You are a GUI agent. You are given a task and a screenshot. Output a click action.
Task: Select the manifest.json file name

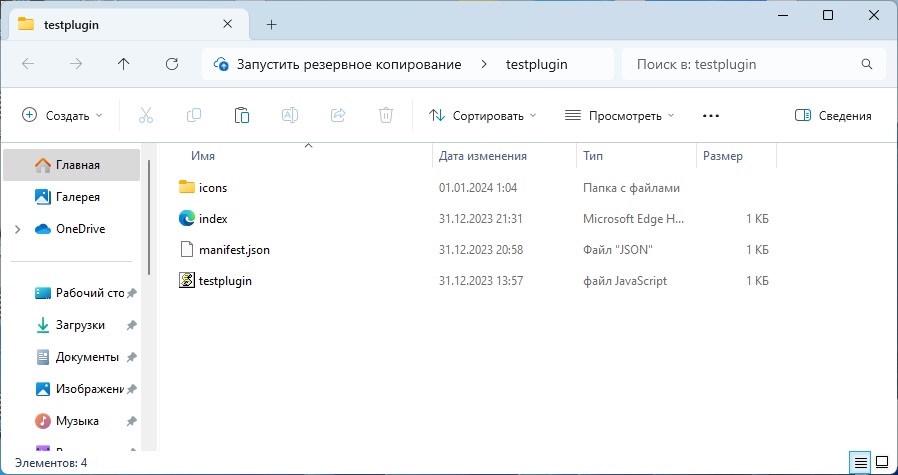pyautogui.click(x=234, y=250)
